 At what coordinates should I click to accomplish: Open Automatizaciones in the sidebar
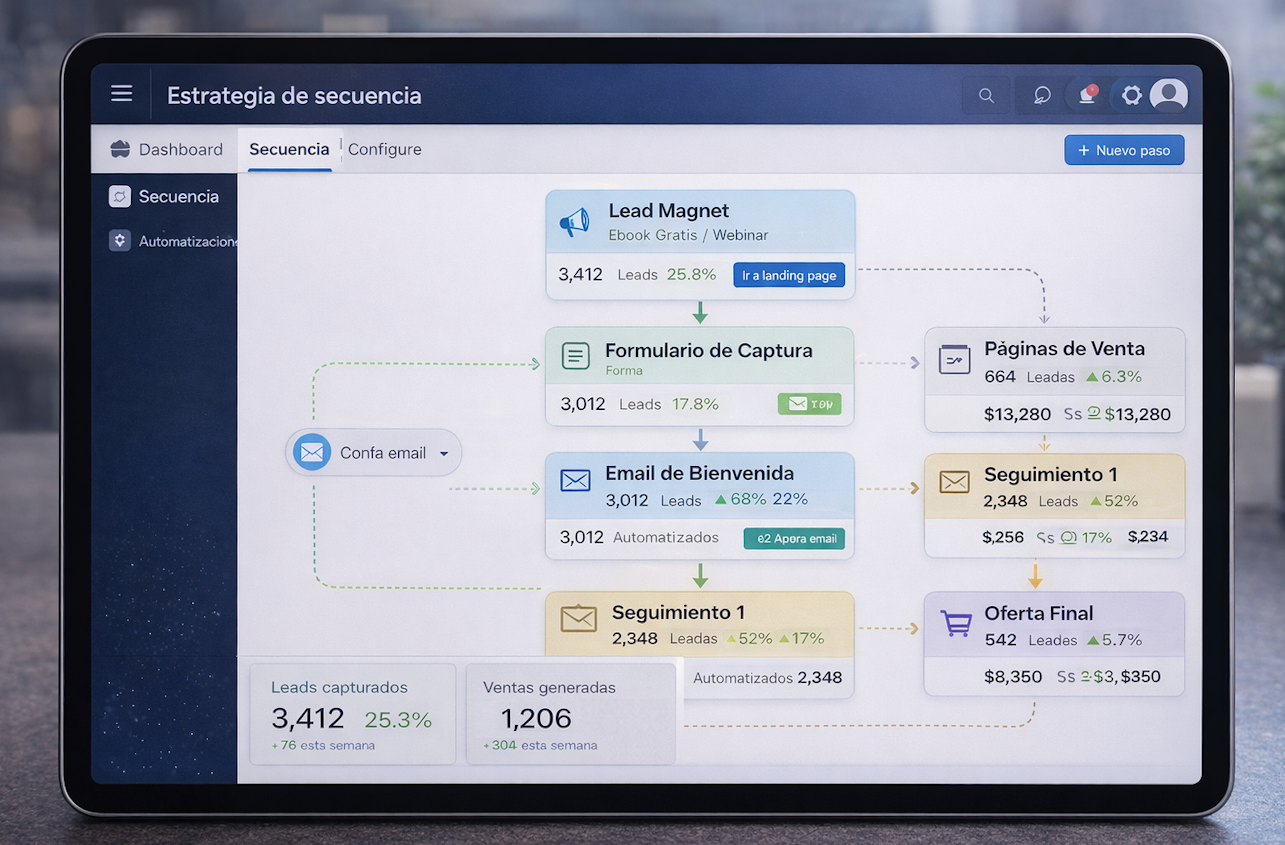[x=175, y=241]
